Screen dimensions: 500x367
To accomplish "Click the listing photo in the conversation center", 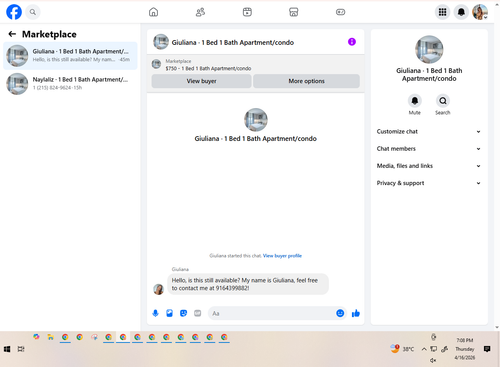I will tap(256, 120).
